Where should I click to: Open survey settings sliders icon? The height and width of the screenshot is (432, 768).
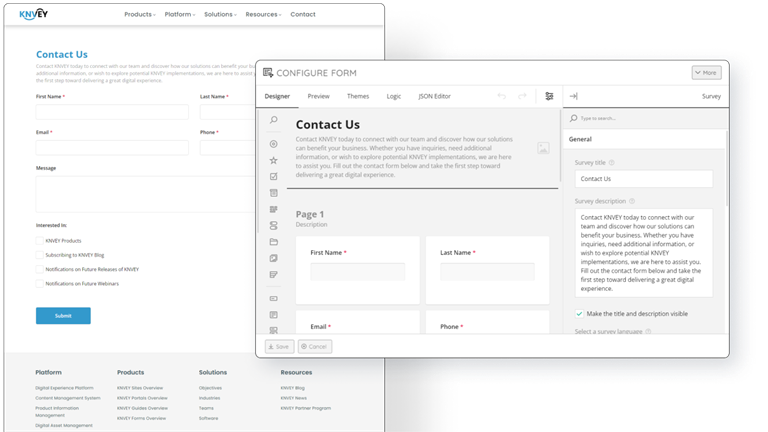[x=549, y=96]
